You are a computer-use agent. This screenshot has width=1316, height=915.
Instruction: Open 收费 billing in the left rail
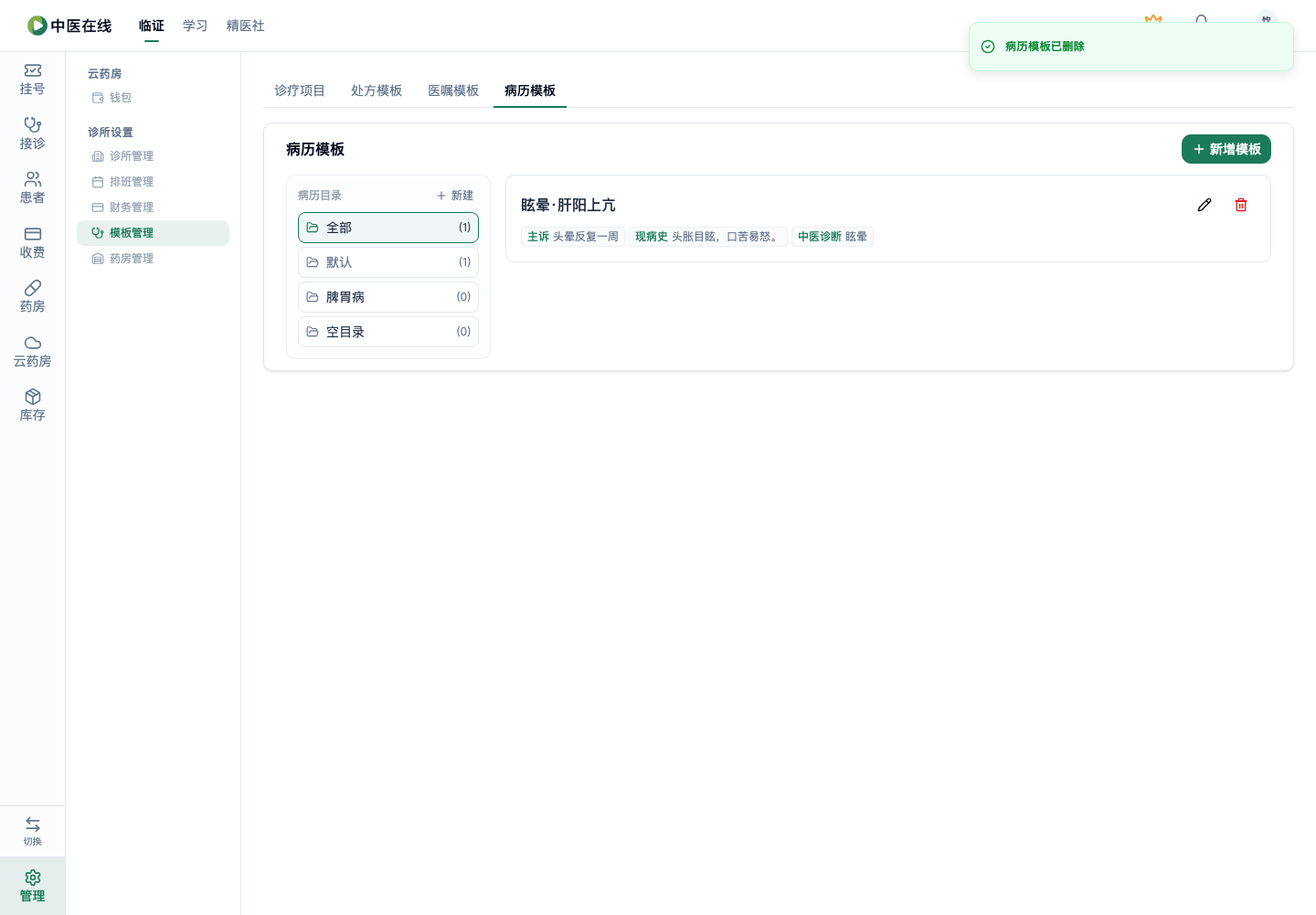pyautogui.click(x=32, y=243)
